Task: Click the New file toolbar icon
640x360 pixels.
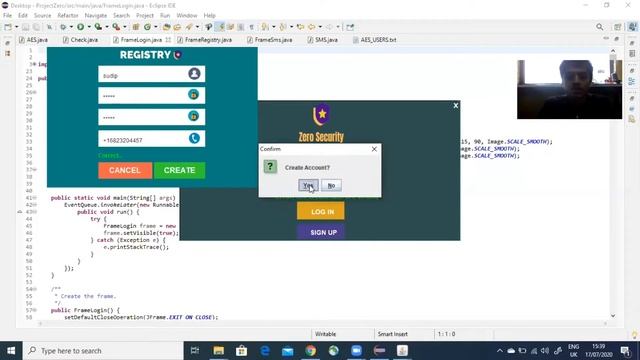Action: click(x=8, y=27)
